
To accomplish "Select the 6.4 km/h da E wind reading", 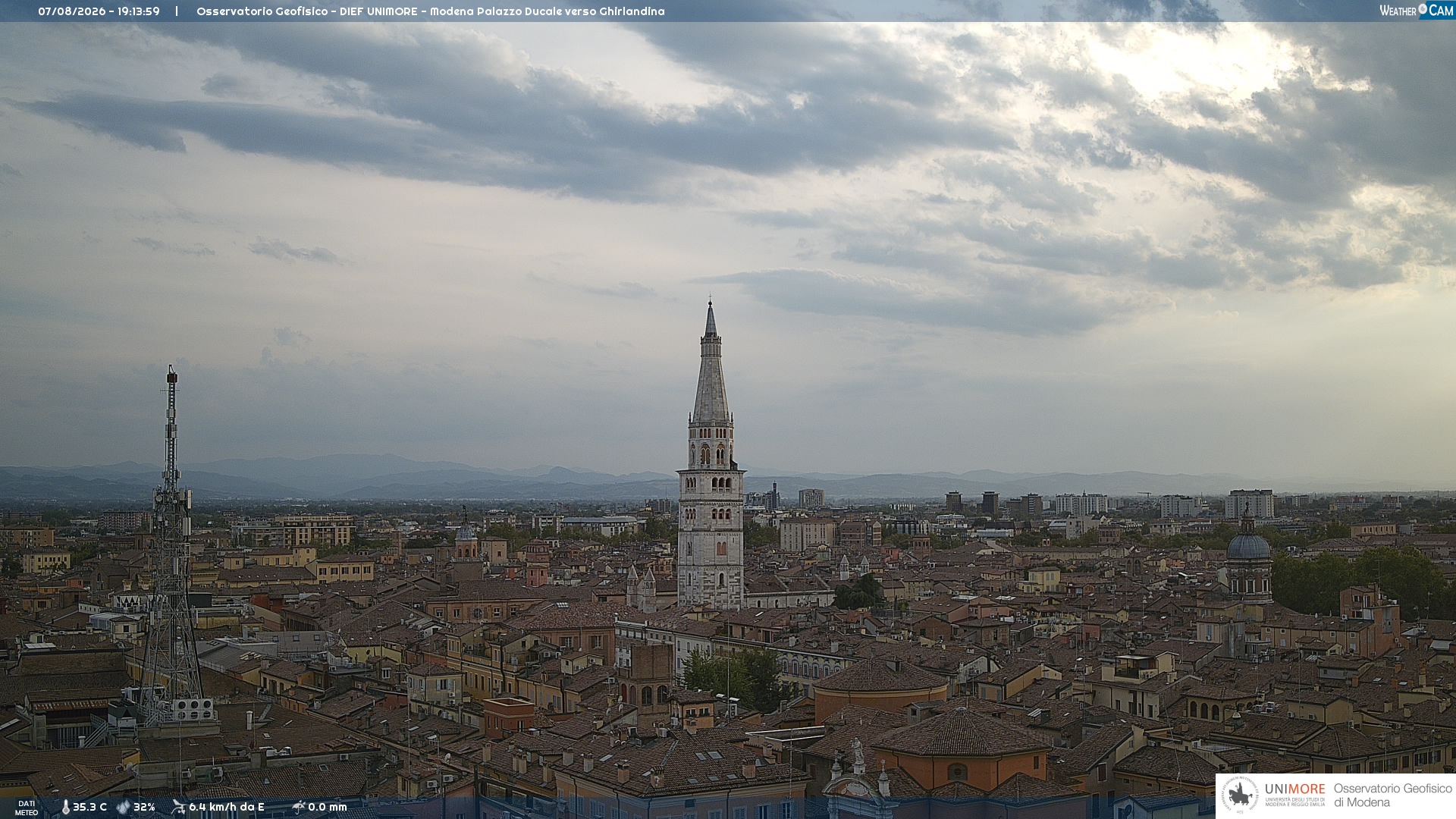I will [227, 807].
